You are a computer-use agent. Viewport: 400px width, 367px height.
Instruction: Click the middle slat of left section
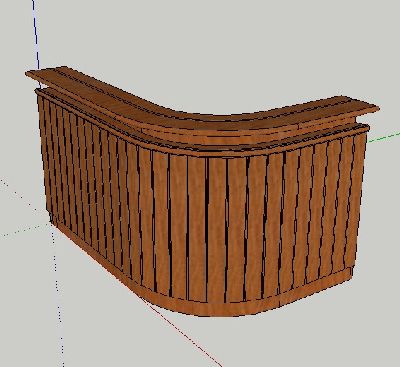pos(97,190)
